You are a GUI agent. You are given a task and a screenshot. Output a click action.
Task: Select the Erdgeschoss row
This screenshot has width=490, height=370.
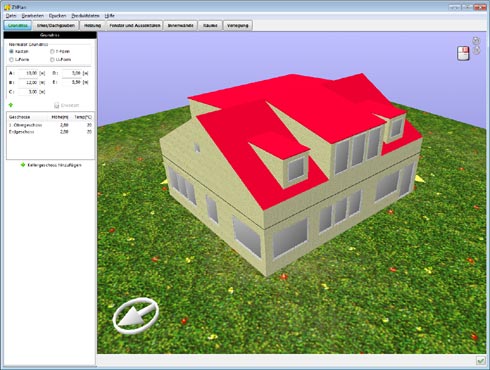click(50, 132)
